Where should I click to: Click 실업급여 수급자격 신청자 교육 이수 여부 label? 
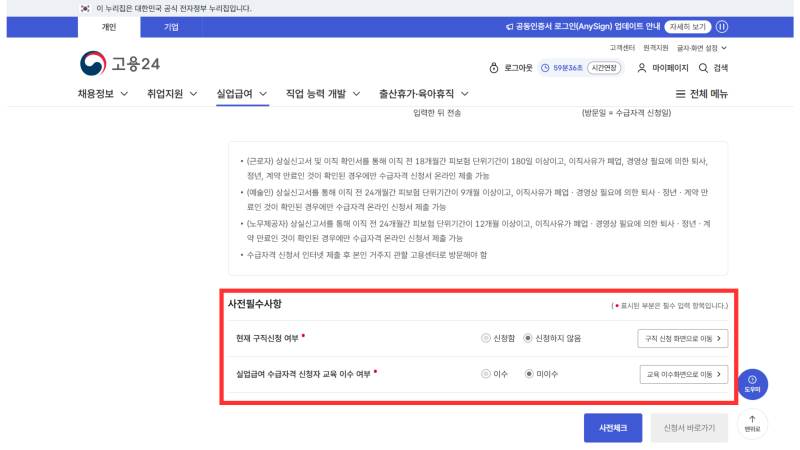(x=303, y=374)
